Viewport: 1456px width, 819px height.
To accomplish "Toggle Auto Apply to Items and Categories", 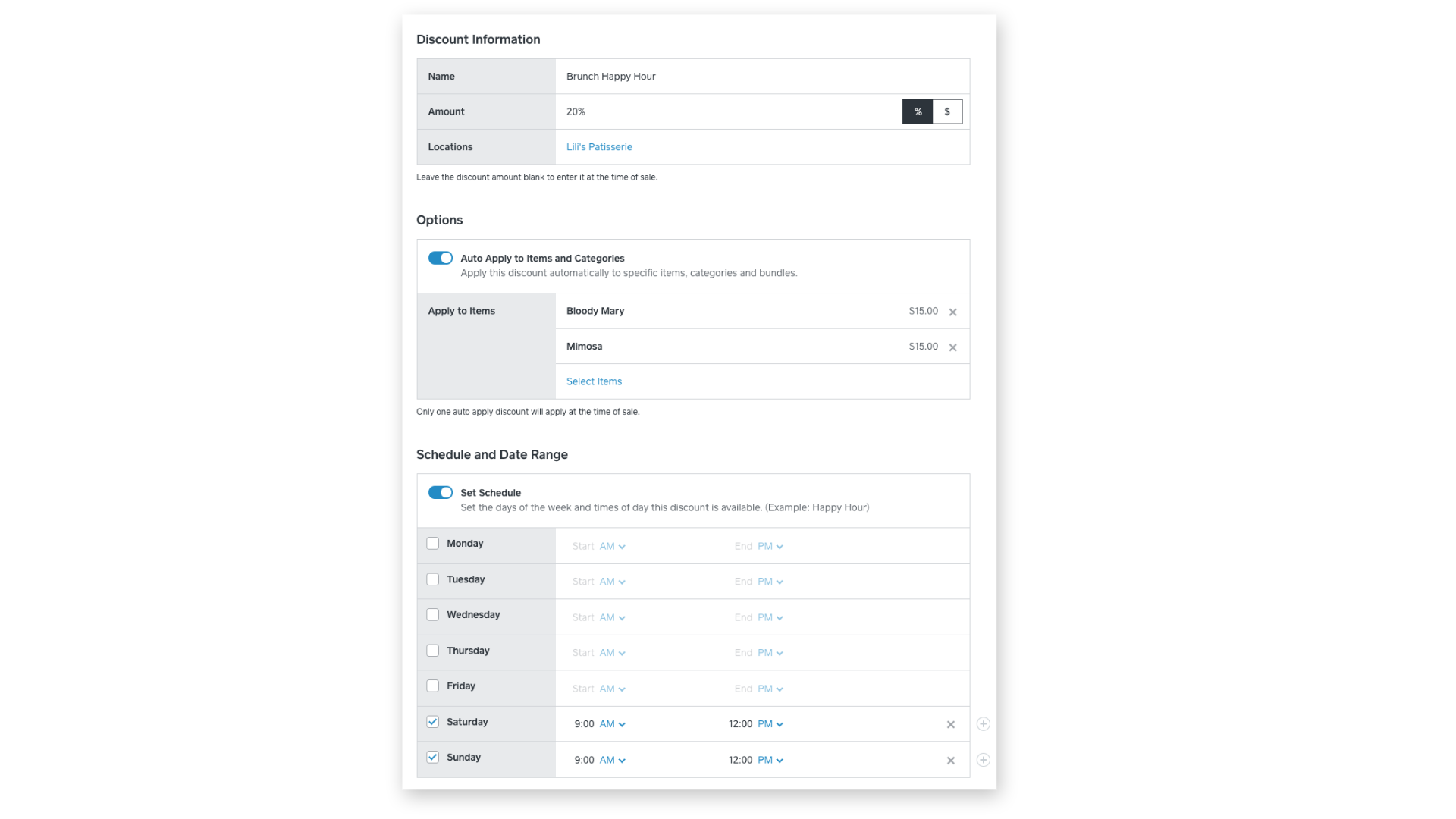I will click(x=440, y=259).
